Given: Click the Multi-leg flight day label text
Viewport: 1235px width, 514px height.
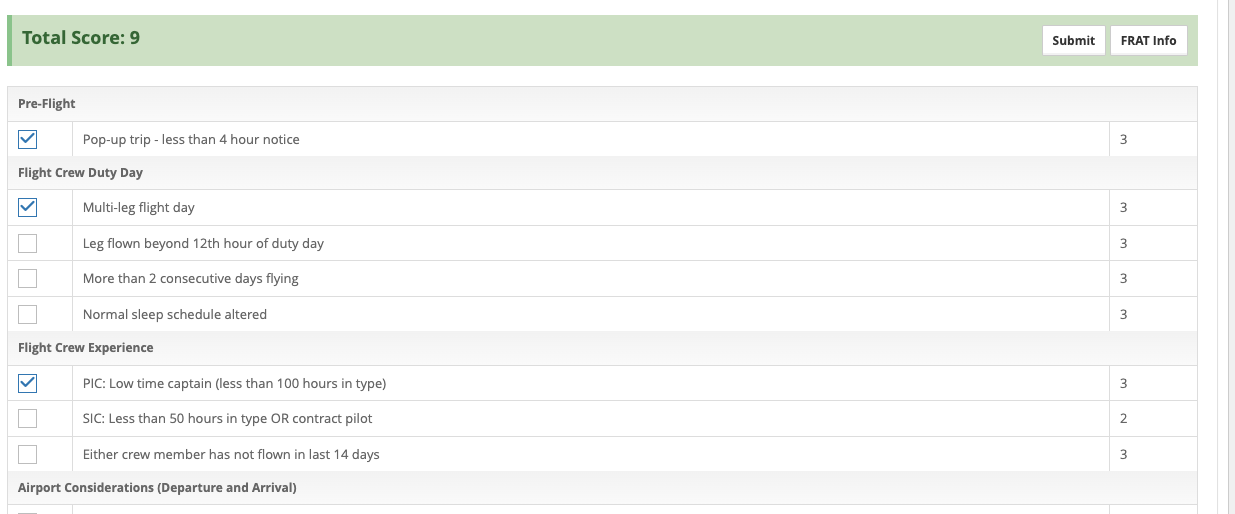Looking at the screenshot, I should click(139, 208).
